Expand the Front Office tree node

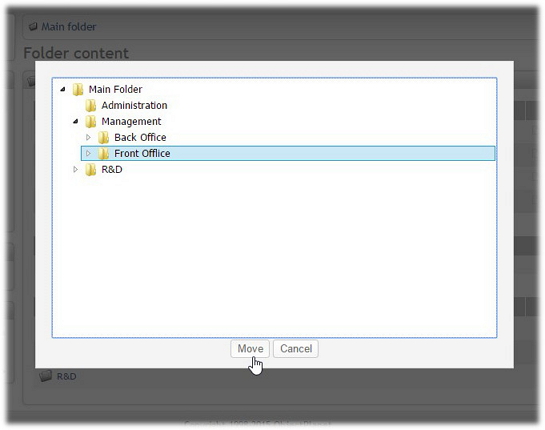click(88, 153)
